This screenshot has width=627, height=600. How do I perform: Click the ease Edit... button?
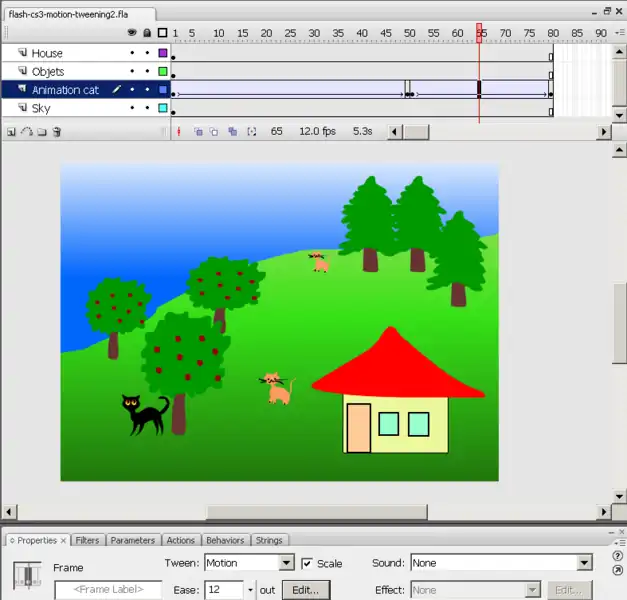click(306, 590)
